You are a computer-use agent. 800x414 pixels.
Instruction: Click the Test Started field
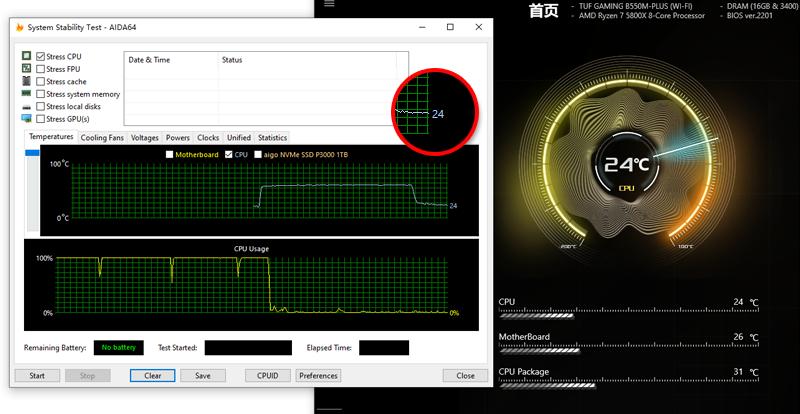[248, 348]
